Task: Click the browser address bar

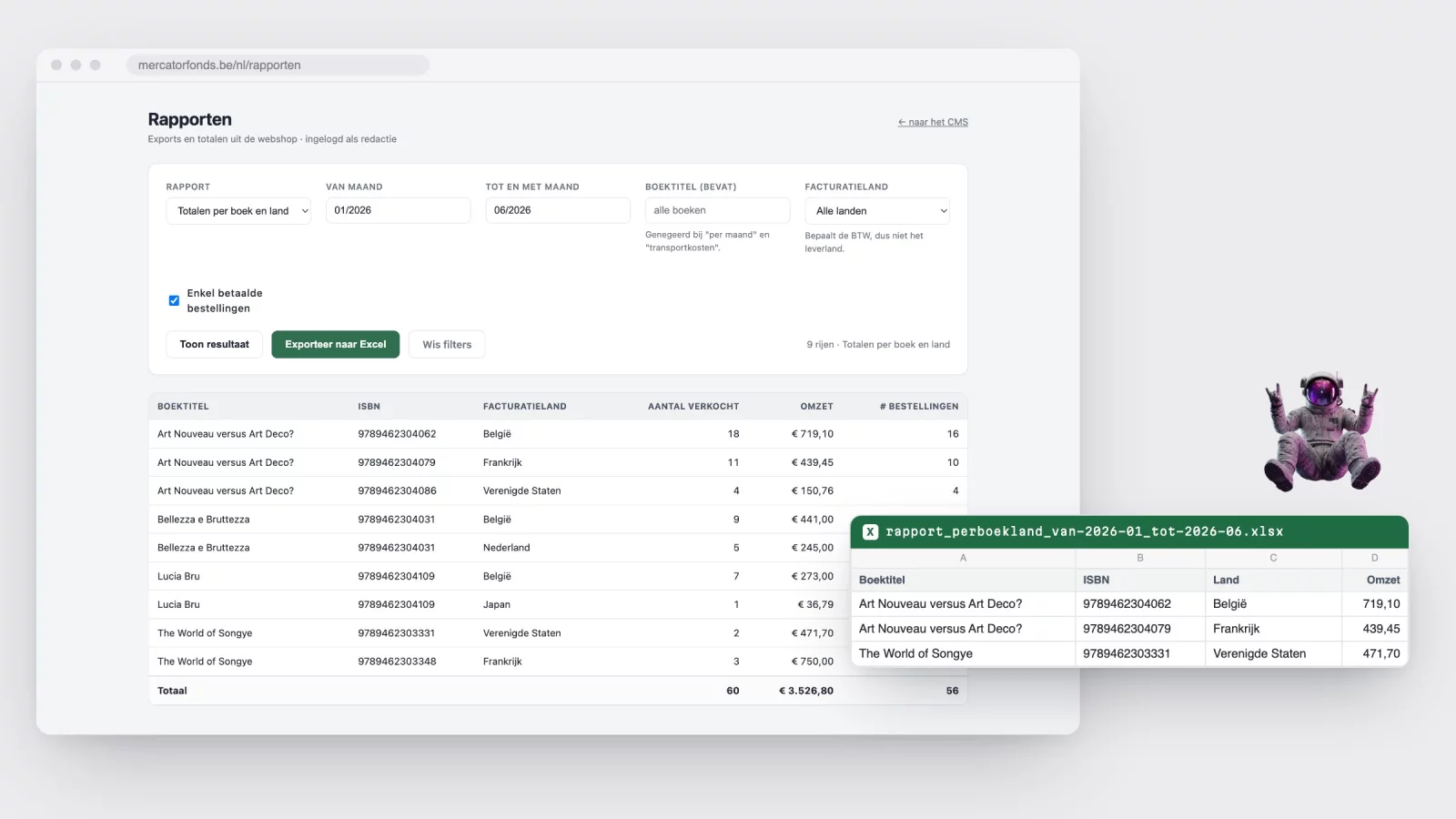Action: point(278,65)
